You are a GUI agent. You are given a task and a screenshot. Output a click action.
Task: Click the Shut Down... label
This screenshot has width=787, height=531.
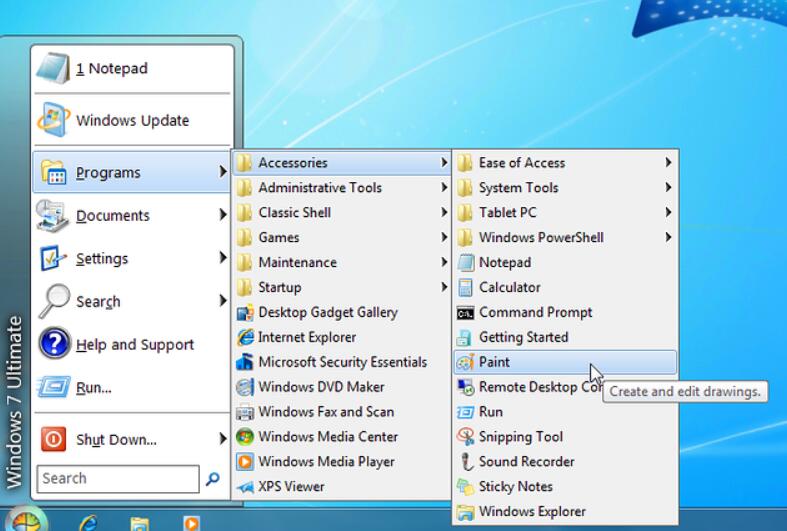click(x=116, y=440)
